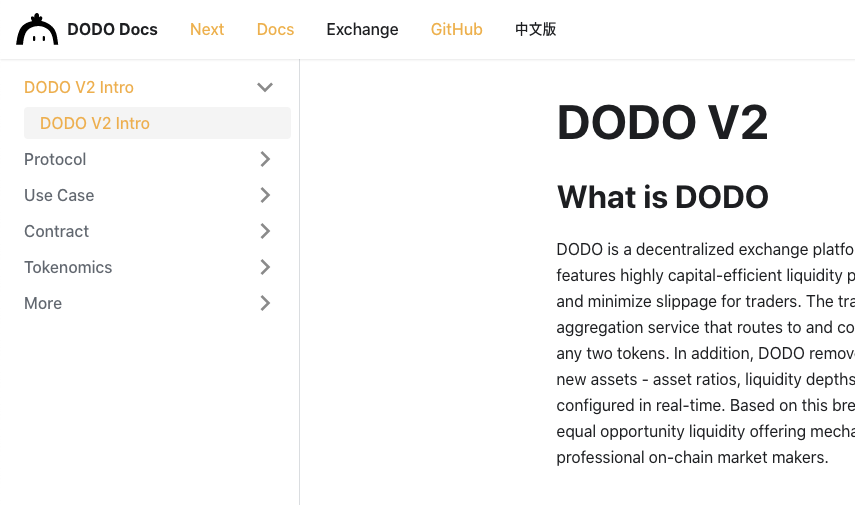Select the Tokenomics sidebar category
The image size is (855, 505).
pos(68,267)
